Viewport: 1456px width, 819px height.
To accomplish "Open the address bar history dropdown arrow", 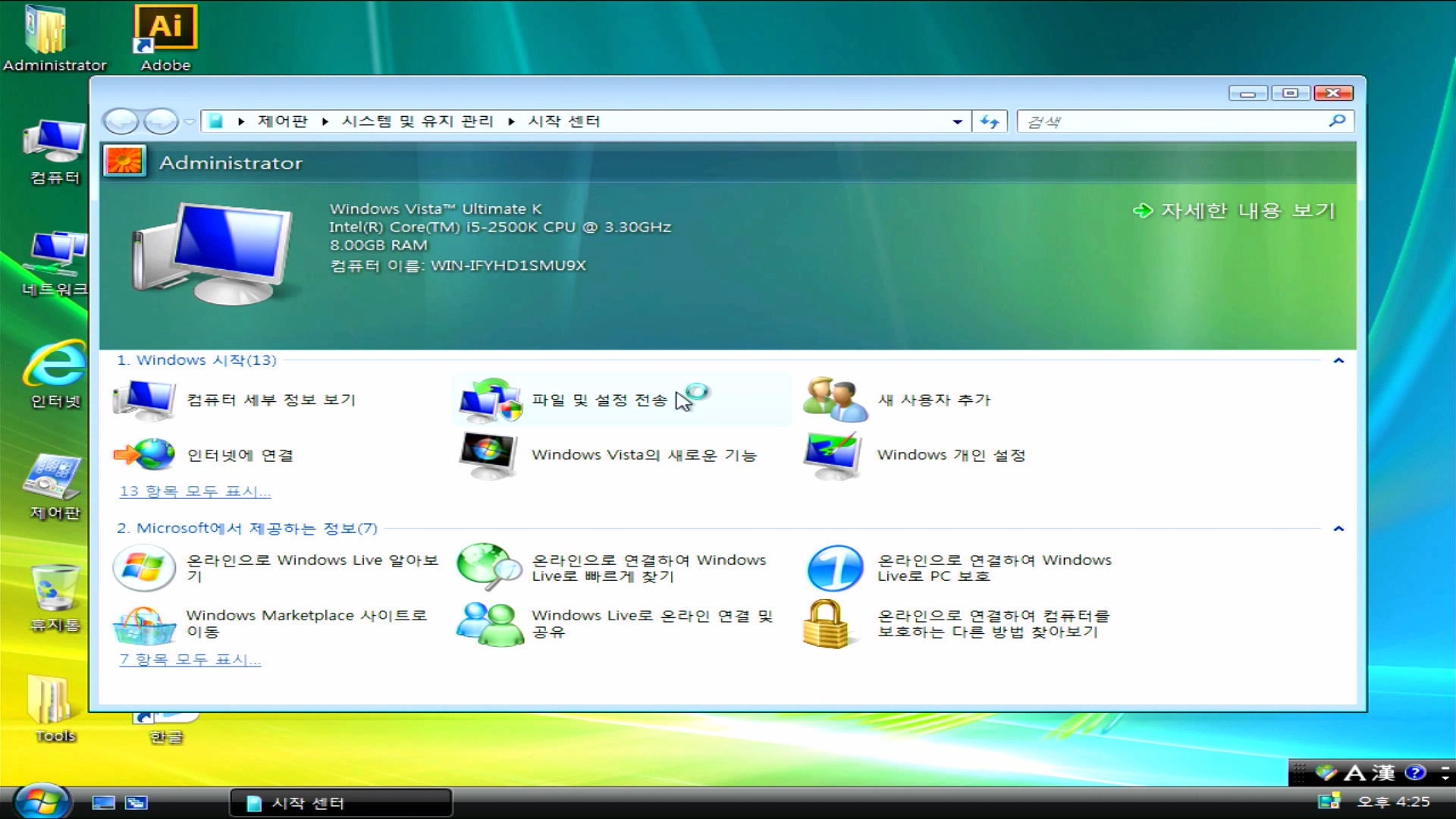I will 957,121.
